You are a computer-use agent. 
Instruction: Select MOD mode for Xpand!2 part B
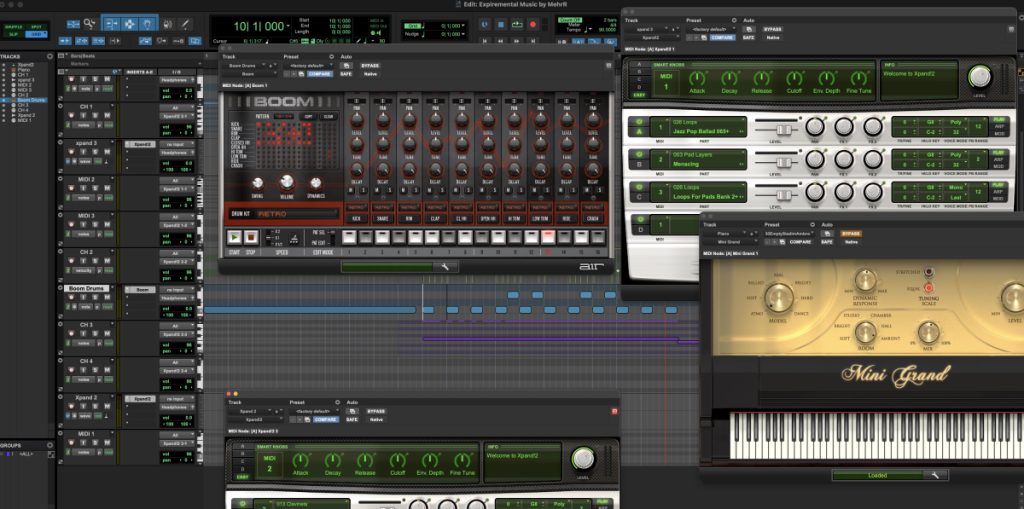tap(998, 166)
